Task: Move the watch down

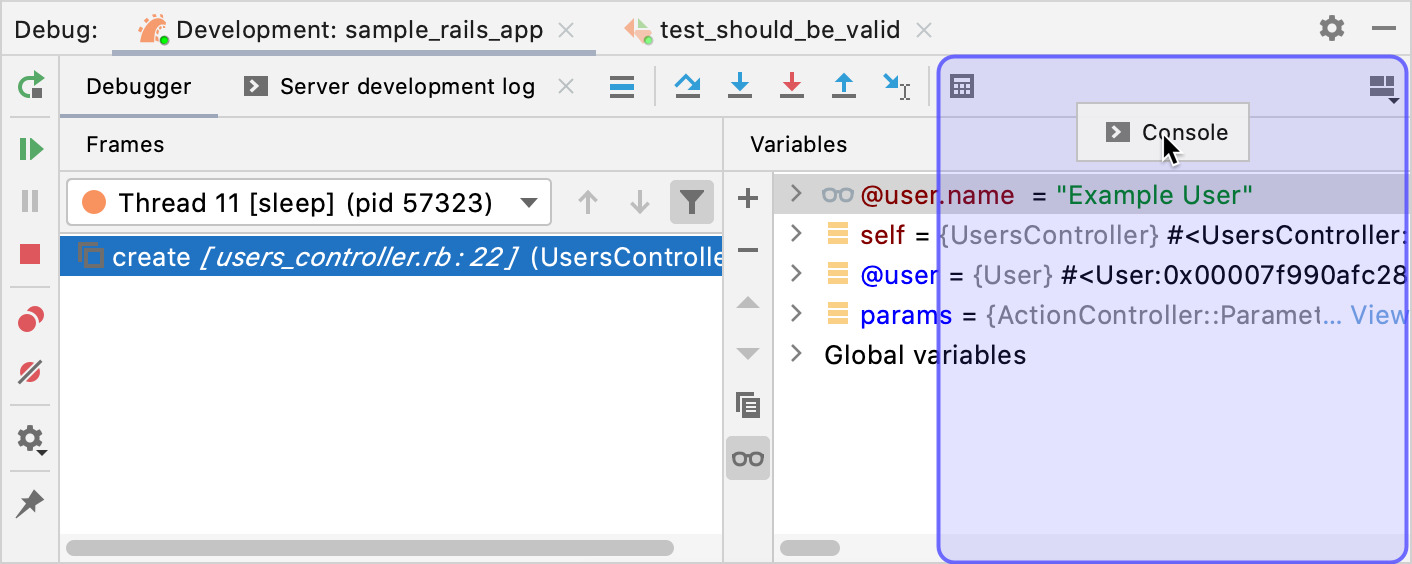Action: pos(748,353)
